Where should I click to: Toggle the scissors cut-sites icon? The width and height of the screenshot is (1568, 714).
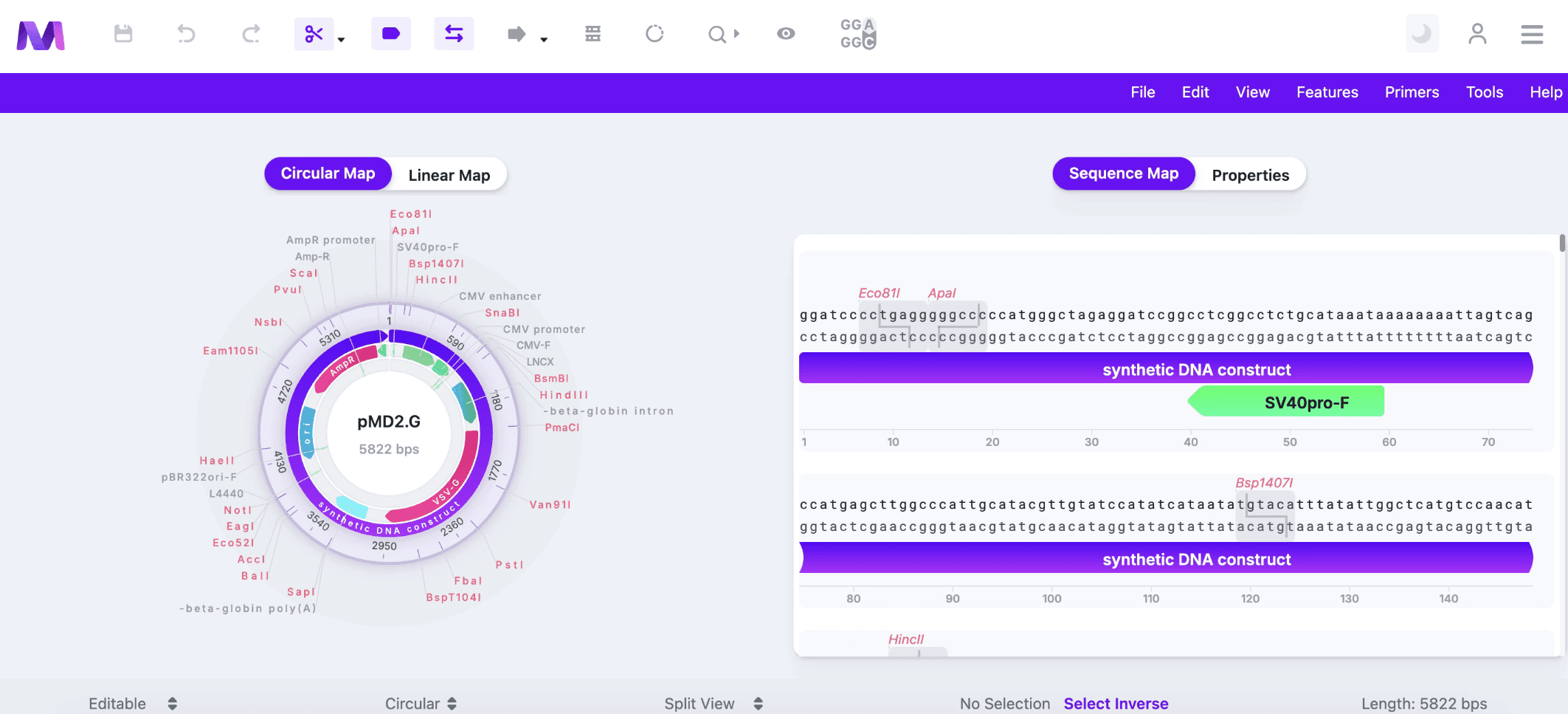[314, 34]
